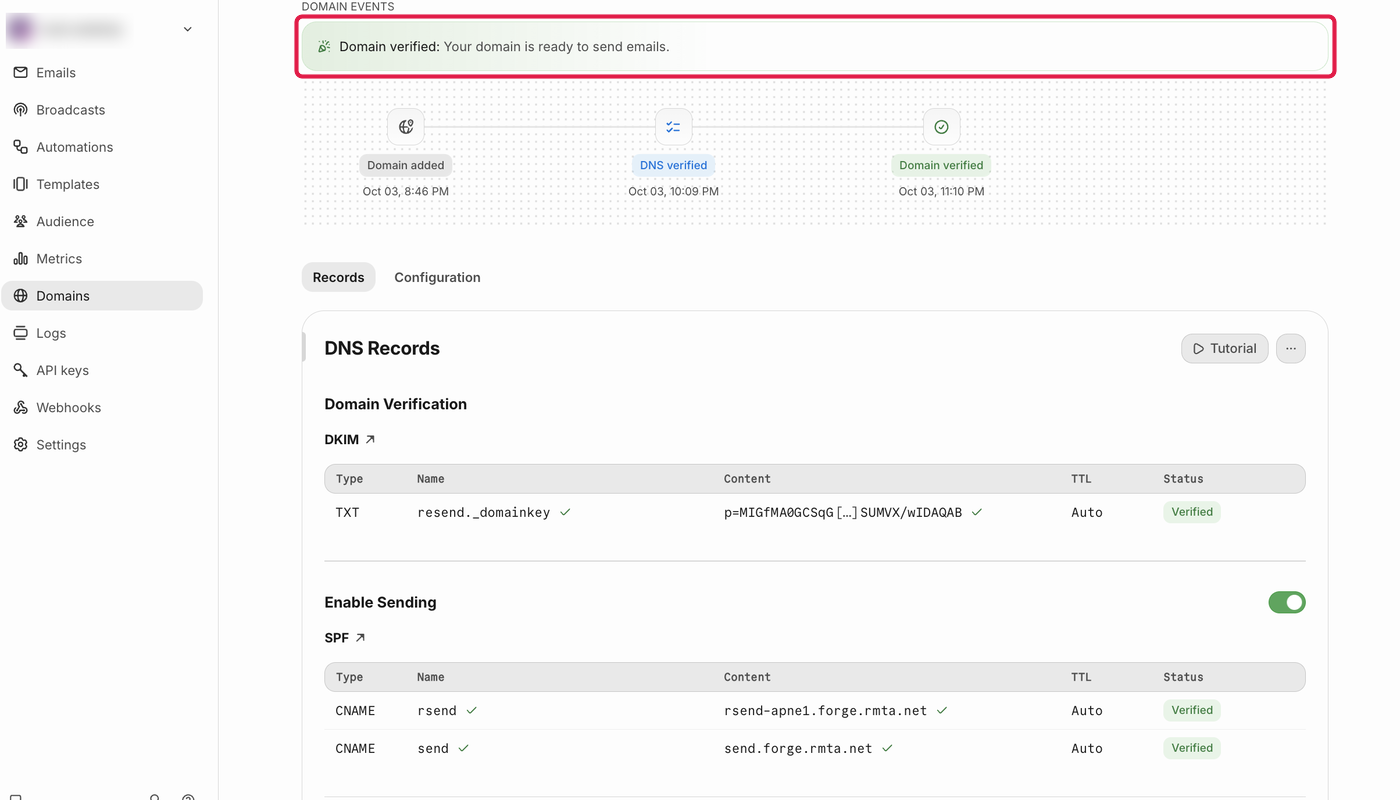The width and height of the screenshot is (1400, 800).
Task: Click the Audience people icon
Action: tap(20, 221)
